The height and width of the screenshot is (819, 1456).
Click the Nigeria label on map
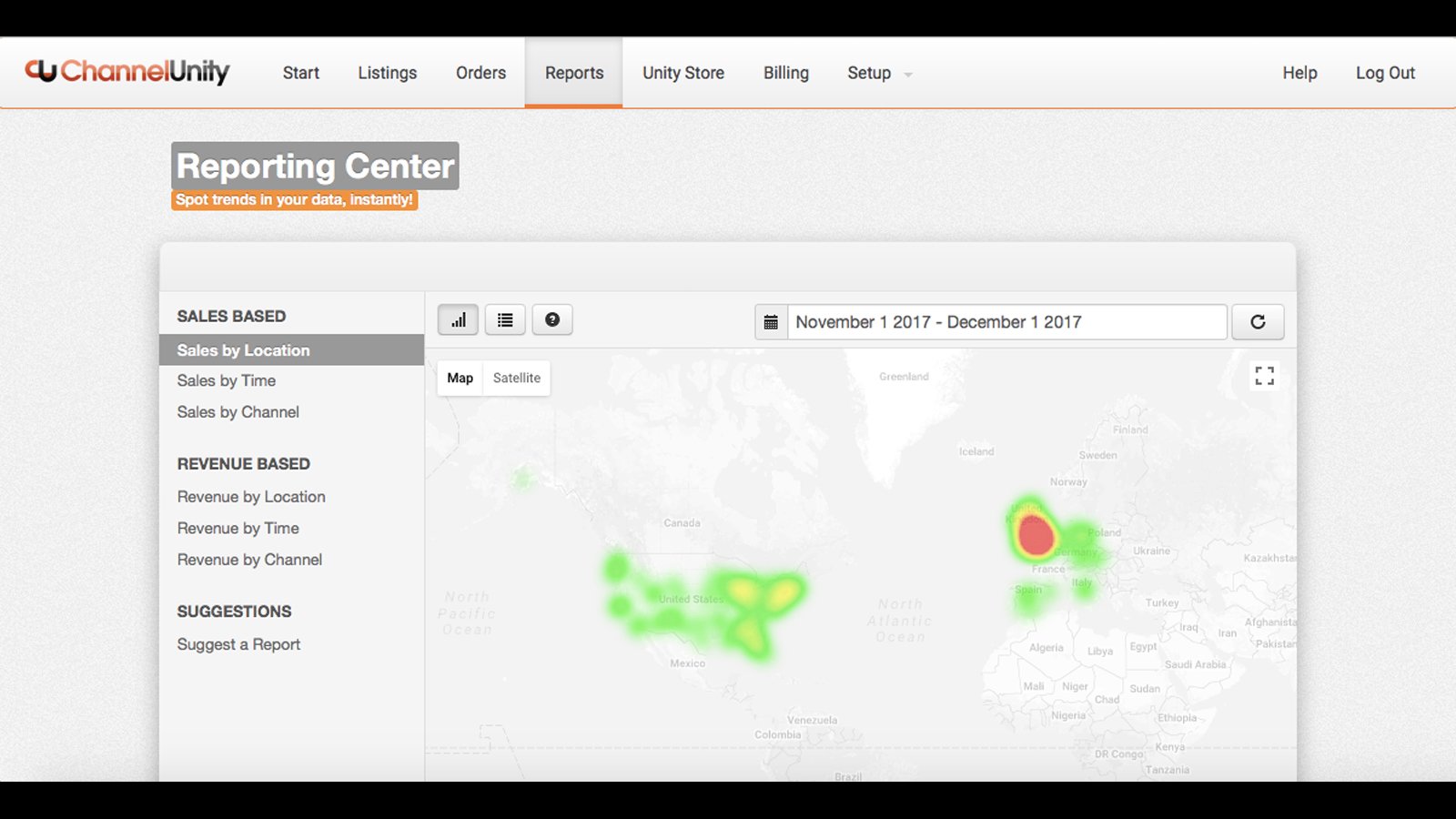[x=1068, y=715]
